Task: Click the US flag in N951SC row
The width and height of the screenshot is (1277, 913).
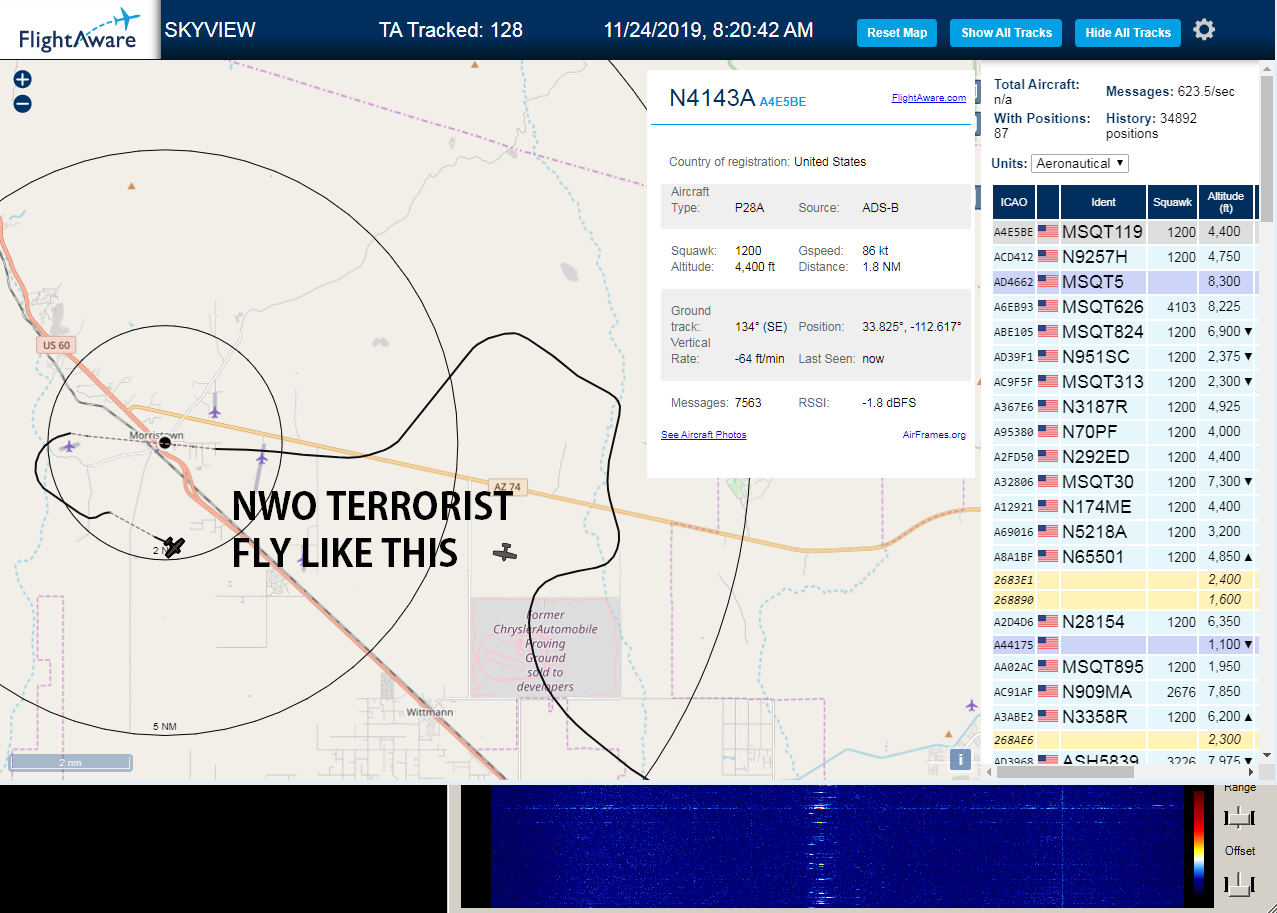Action: [1048, 357]
